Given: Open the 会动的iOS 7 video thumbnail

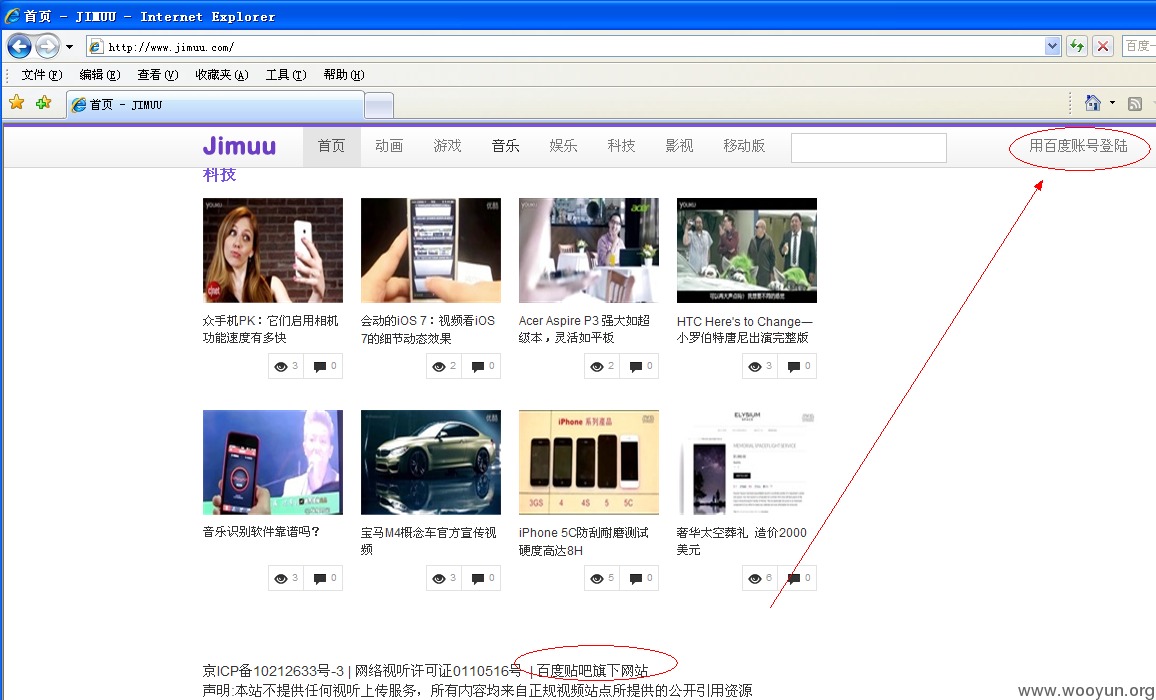Looking at the screenshot, I should [431, 250].
